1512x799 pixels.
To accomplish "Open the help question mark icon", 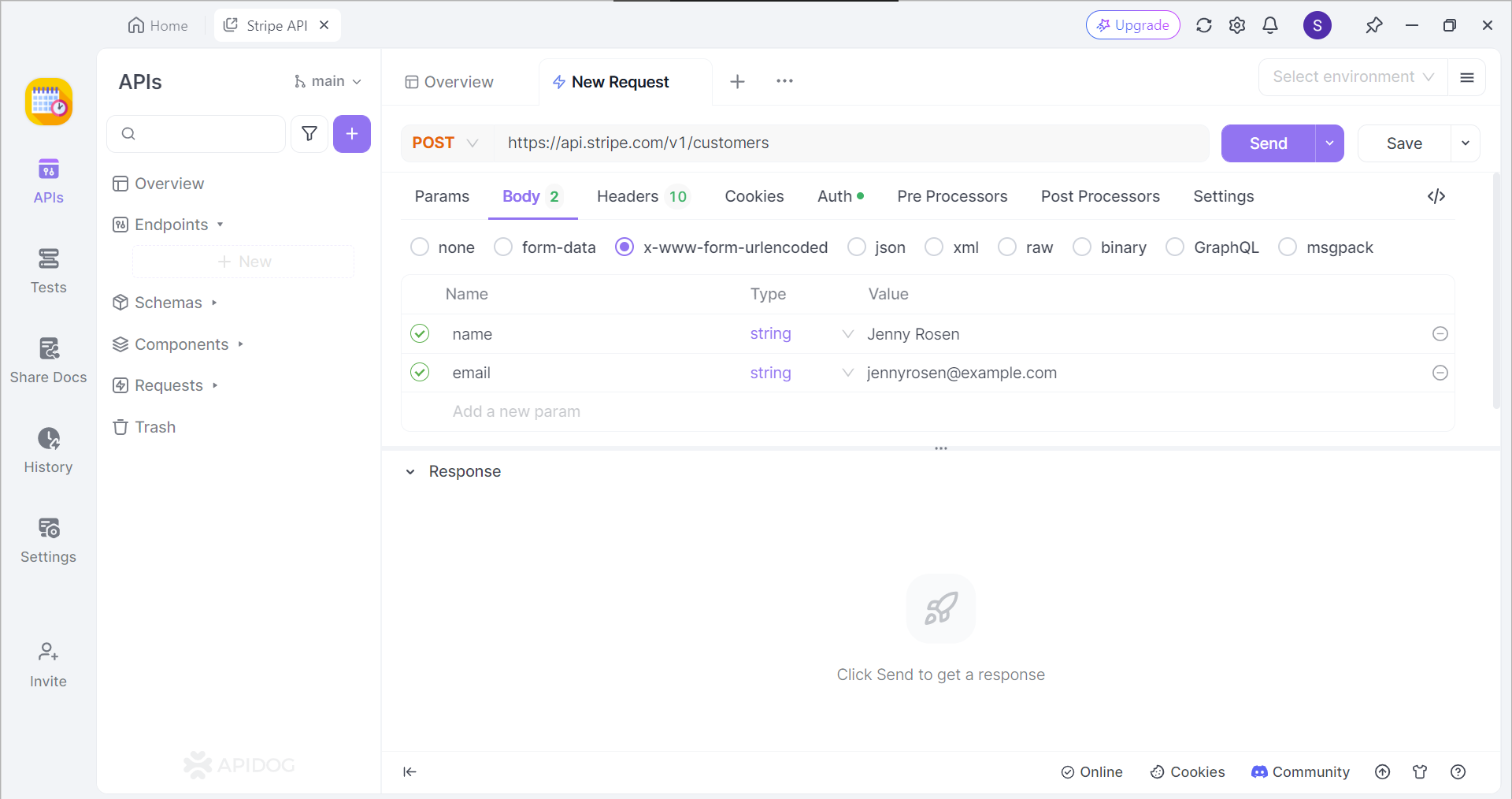I will pyautogui.click(x=1458, y=772).
